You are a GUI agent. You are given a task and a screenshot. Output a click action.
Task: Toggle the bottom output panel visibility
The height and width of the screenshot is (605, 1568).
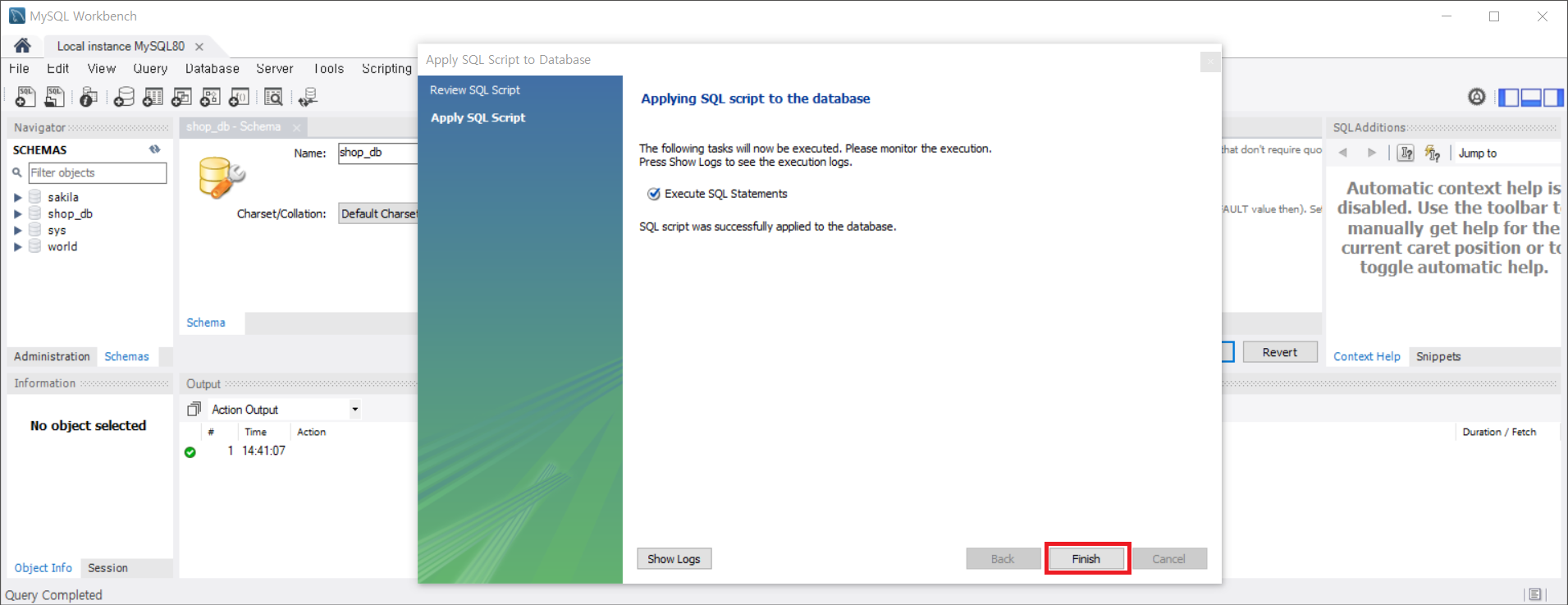pyautogui.click(x=1531, y=98)
